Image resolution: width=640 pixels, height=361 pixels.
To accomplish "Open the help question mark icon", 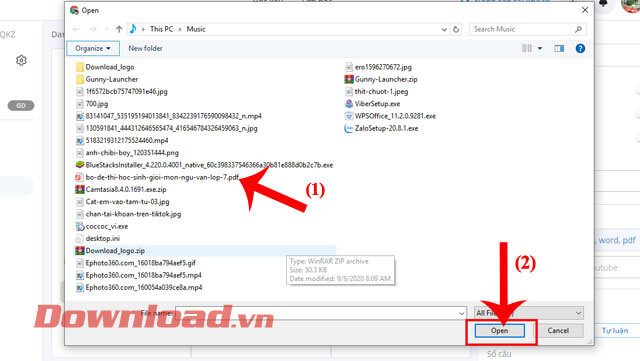I will (x=580, y=49).
